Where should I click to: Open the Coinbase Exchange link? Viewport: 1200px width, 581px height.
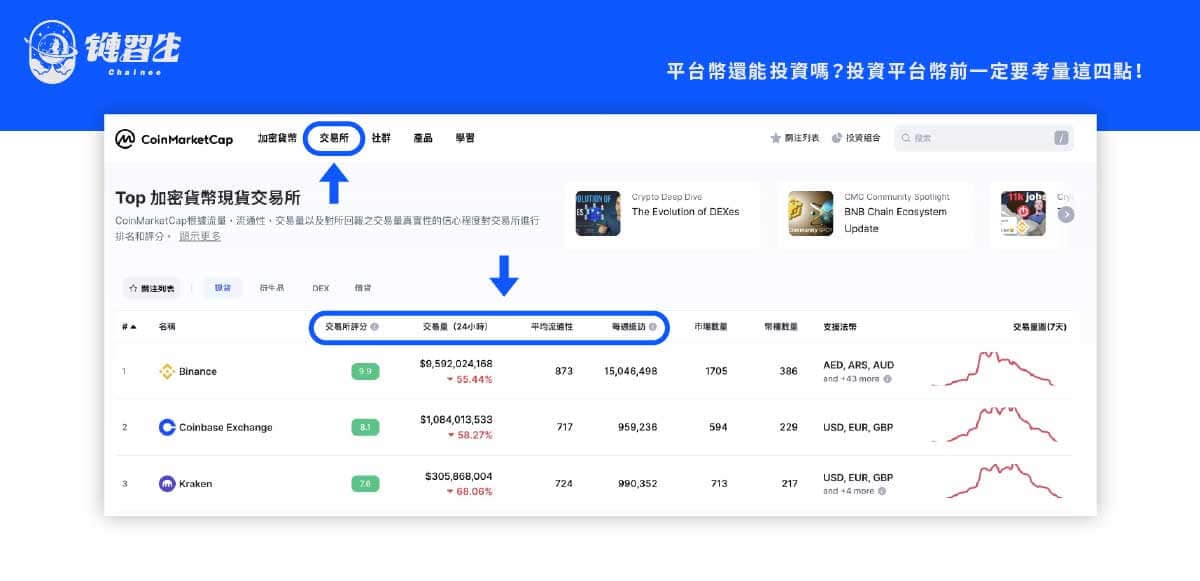[226, 427]
